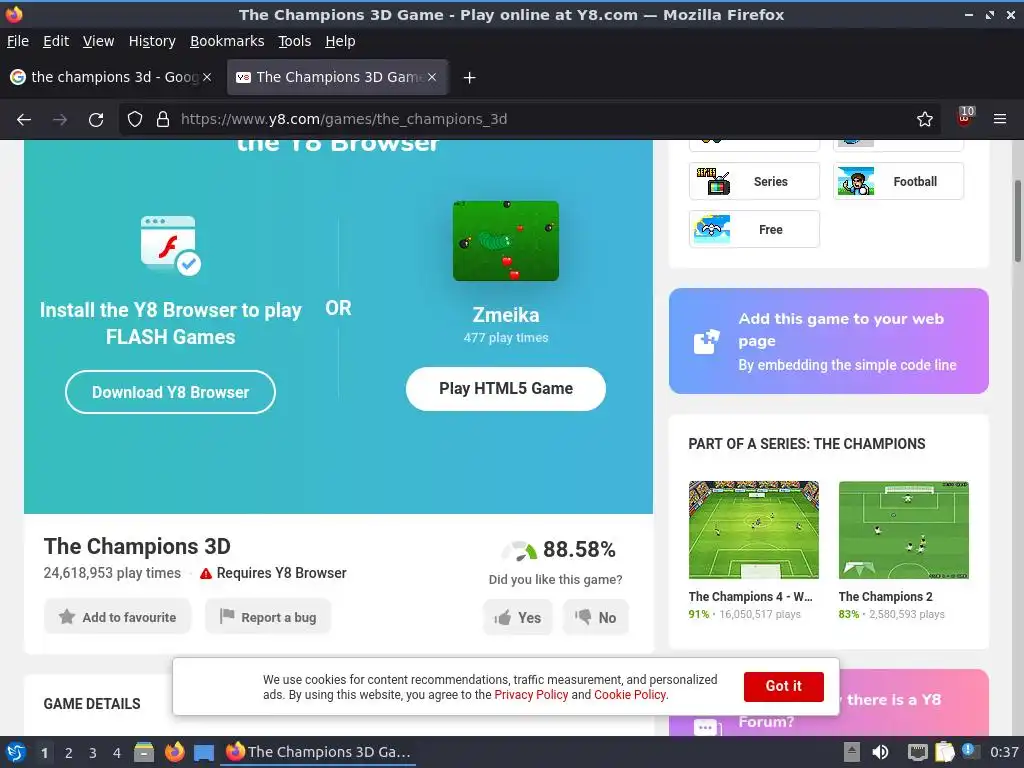The width and height of the screenshot is (1024, 768).
Task: Open the File menu
Action: [18, 41]
